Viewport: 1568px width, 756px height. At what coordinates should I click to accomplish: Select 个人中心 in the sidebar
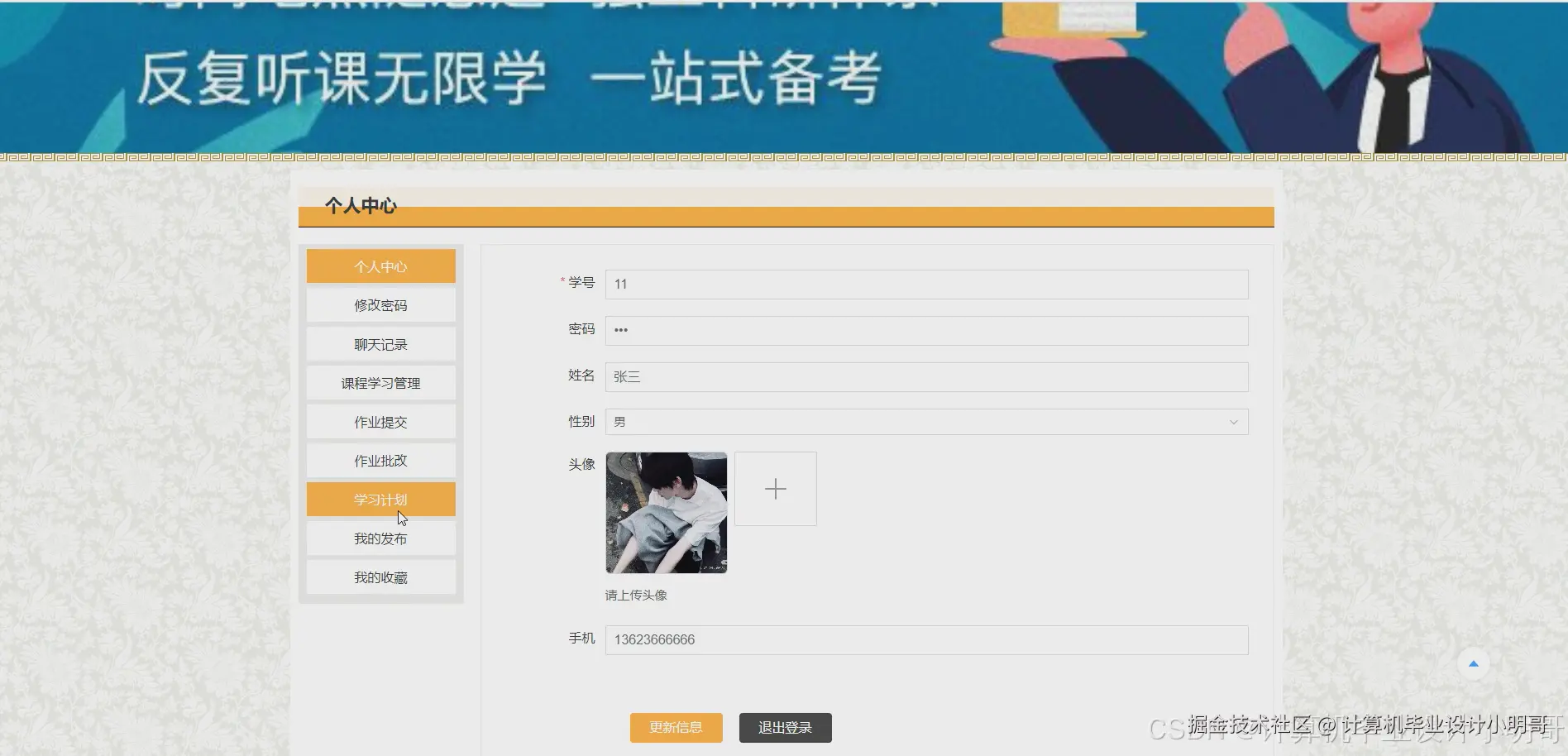click(380, 266)
